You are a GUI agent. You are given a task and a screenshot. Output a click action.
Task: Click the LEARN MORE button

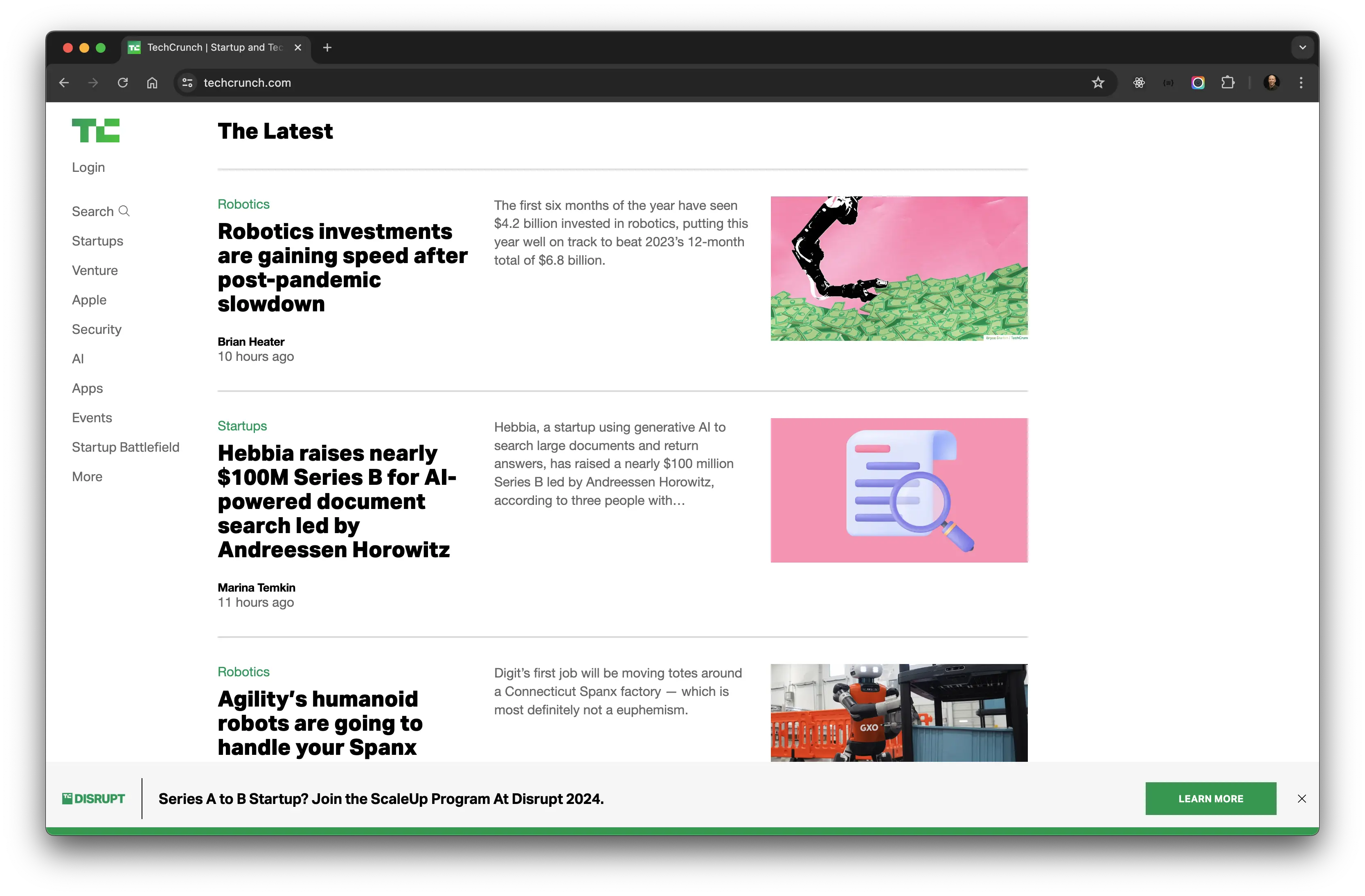pos(1211,799)
